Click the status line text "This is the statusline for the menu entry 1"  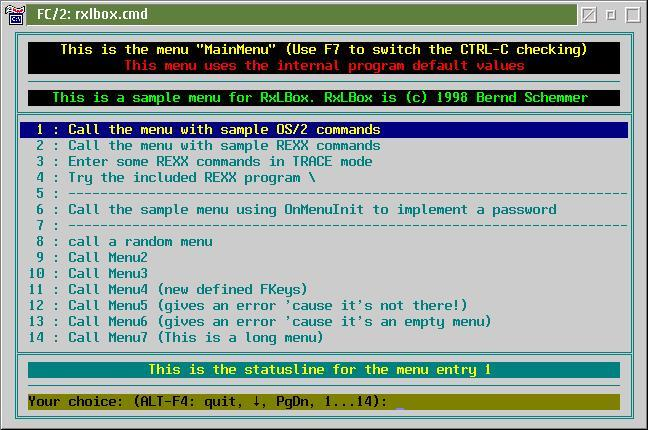[x=319, y=370]
